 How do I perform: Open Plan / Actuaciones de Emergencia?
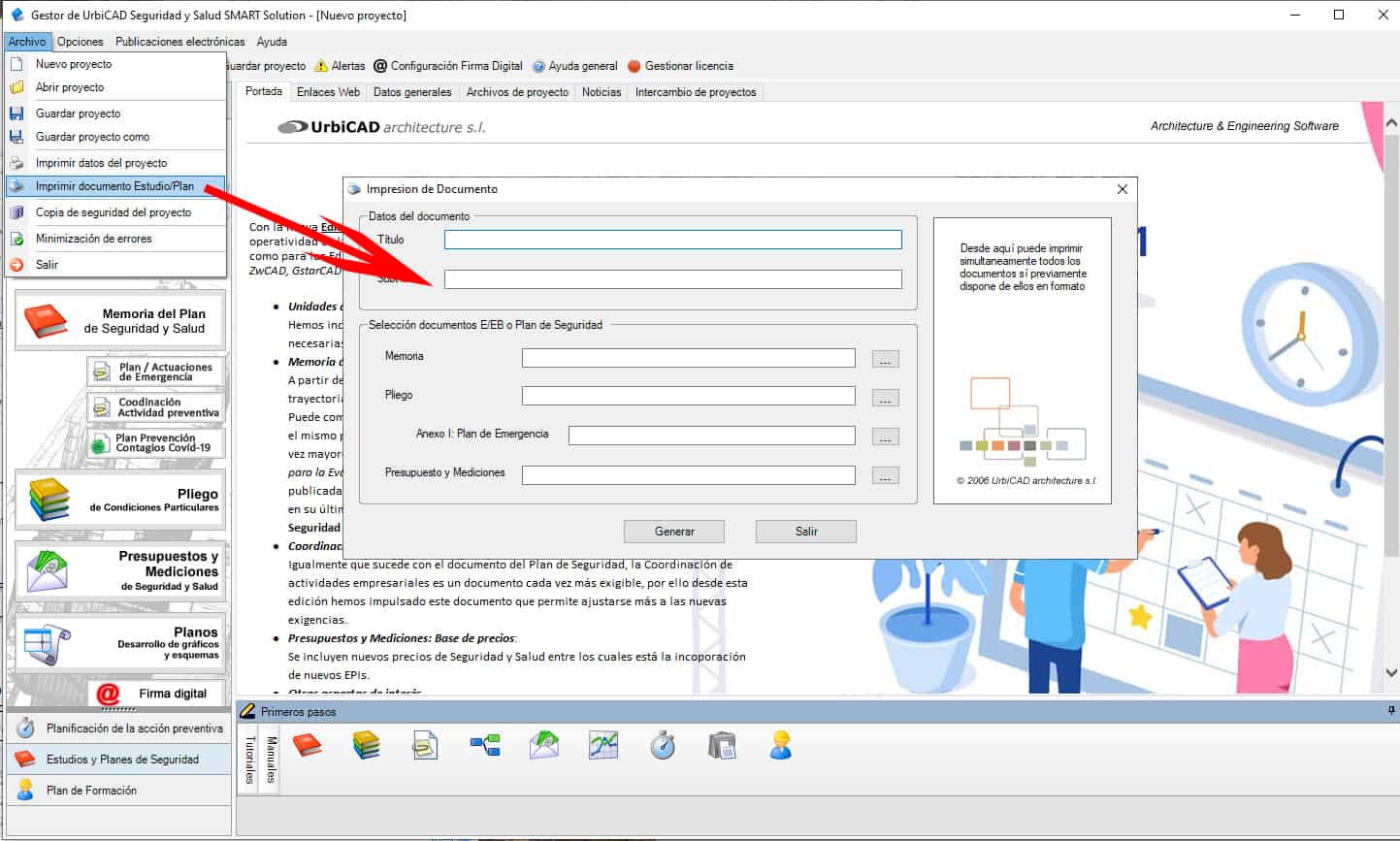coord(156,372)
